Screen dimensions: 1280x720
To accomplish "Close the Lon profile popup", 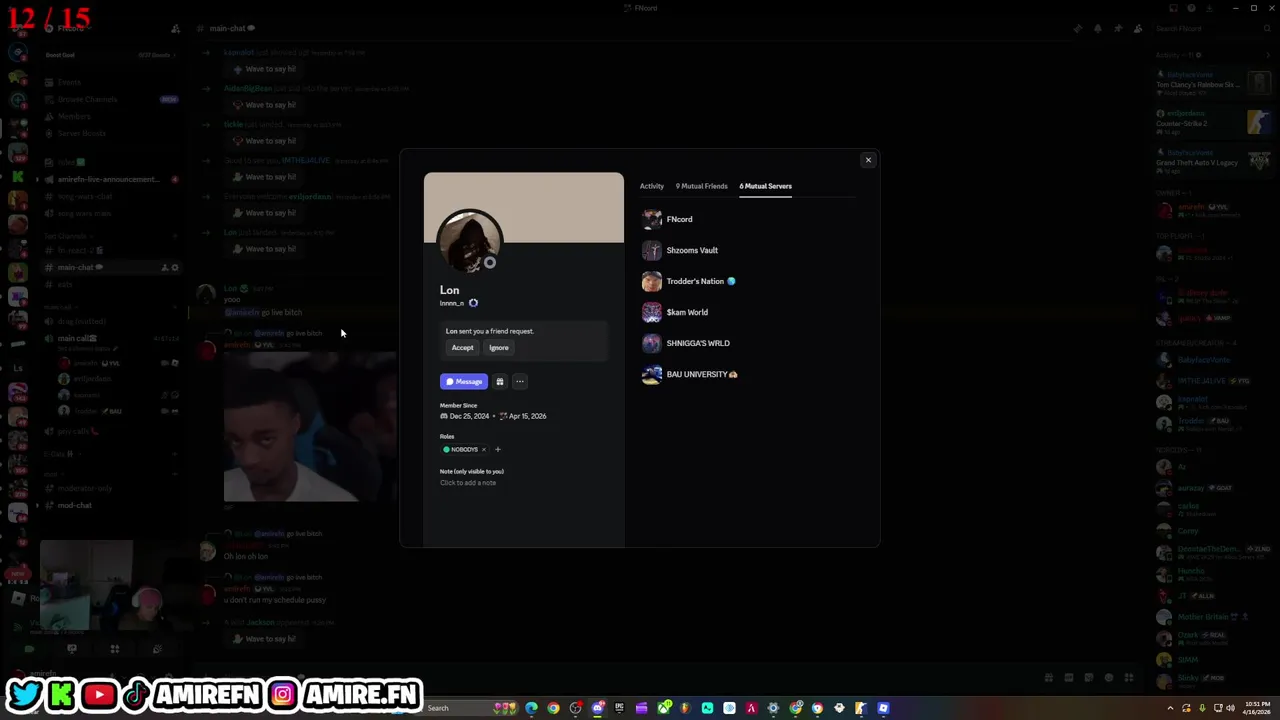I will point(868,160).
